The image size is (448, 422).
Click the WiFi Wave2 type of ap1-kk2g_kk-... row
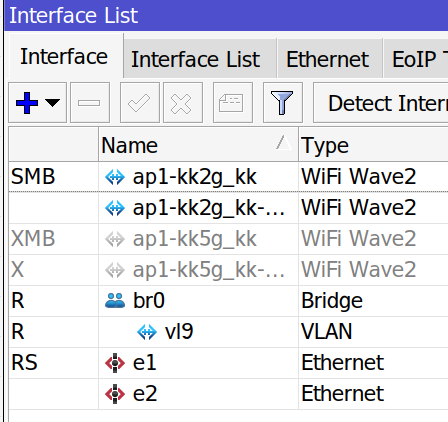pyautogui.click(x=359, y=208)
